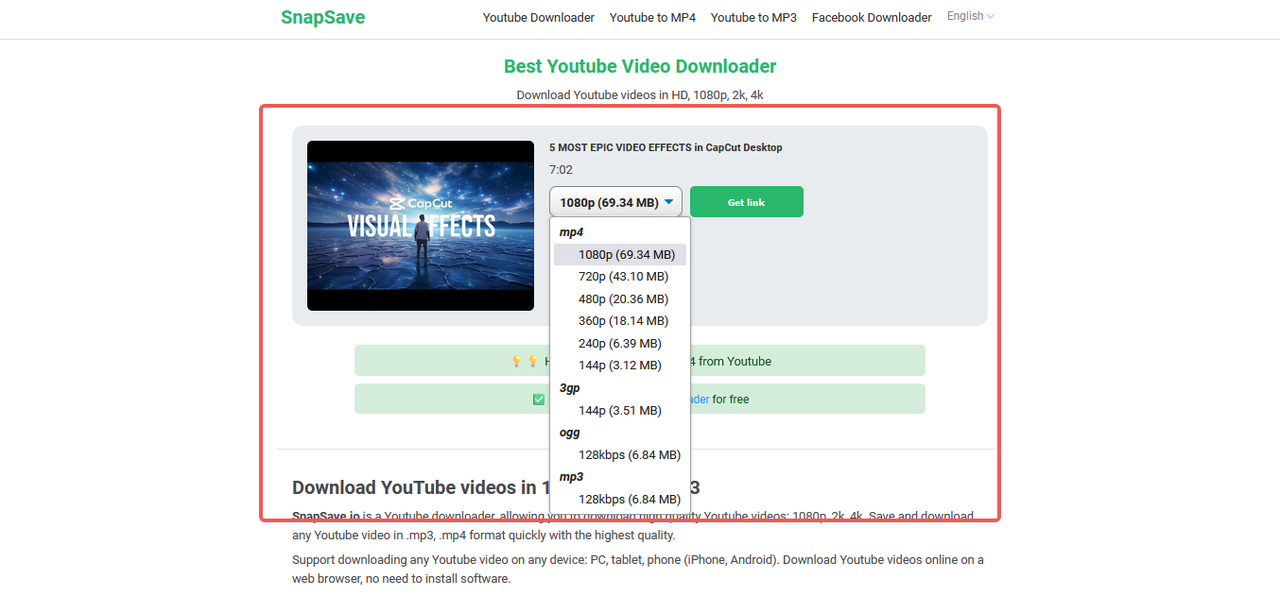
Task: Choose 720p (43.10 MB) option
Action: (620, 277)
